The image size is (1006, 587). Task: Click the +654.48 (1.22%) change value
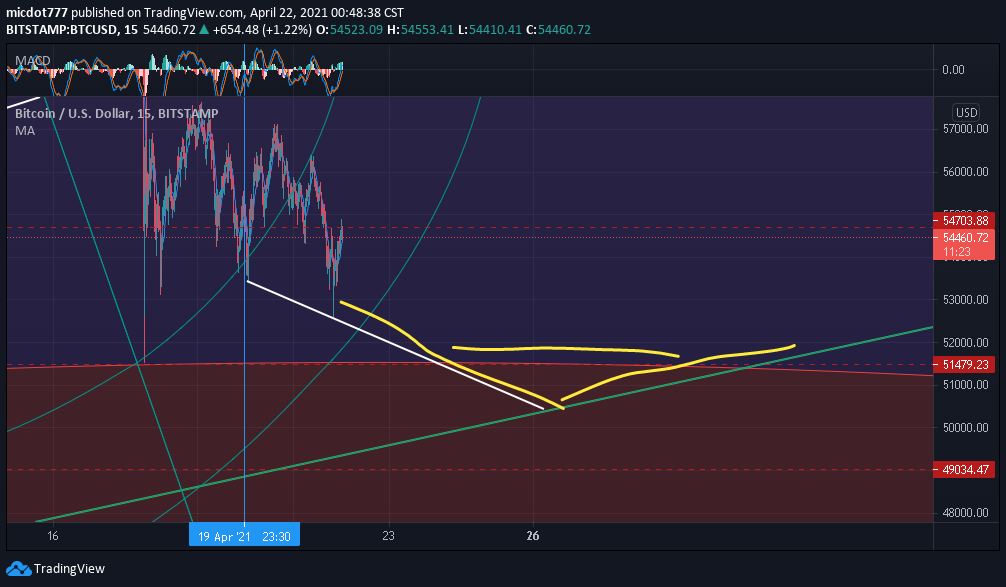(x=262, y=30)
